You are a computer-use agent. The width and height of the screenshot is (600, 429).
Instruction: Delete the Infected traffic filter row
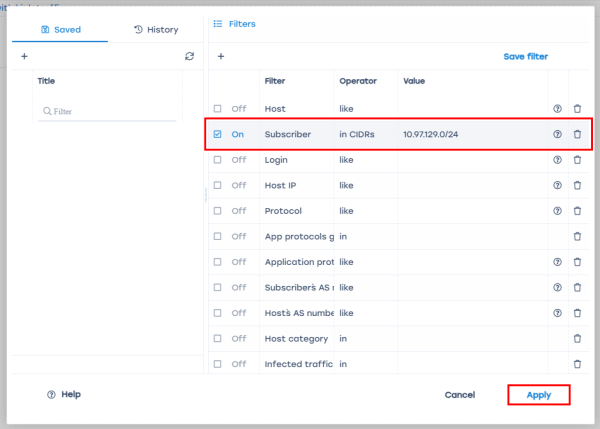(577, 365)
